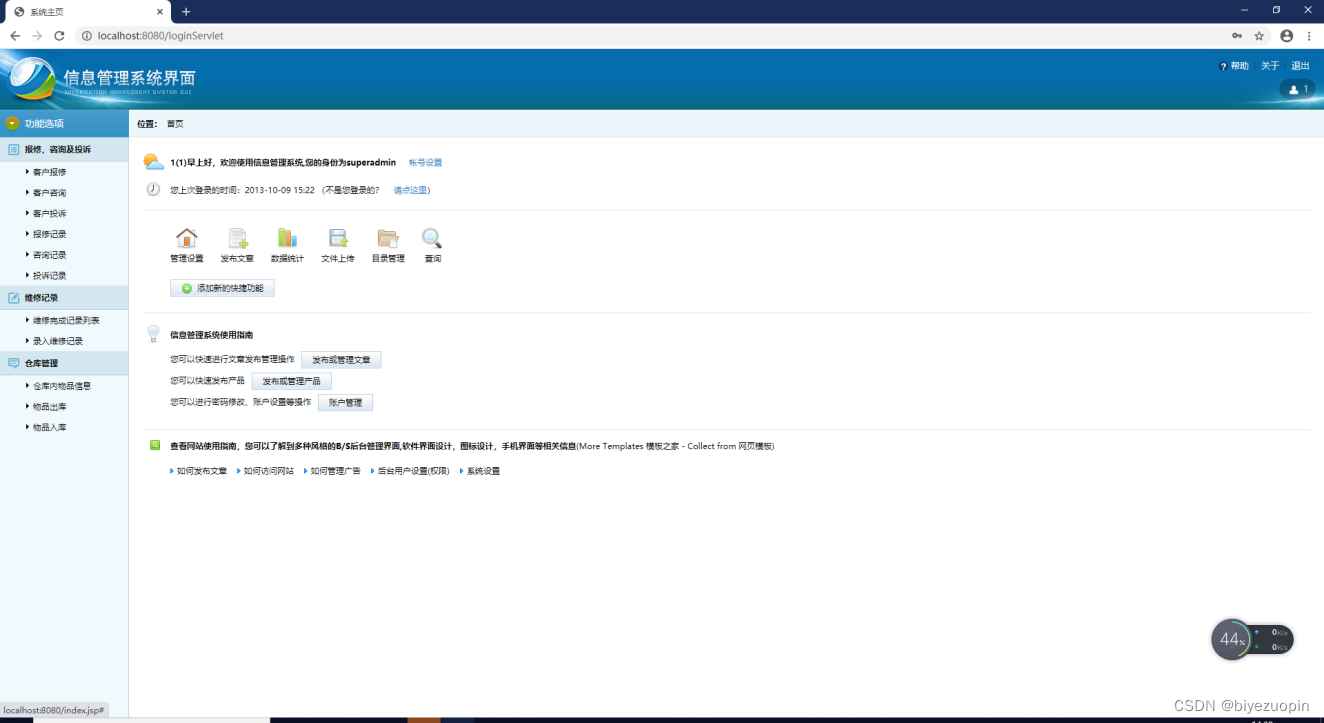Click the 首页 breadcrumb

point(175,124)
